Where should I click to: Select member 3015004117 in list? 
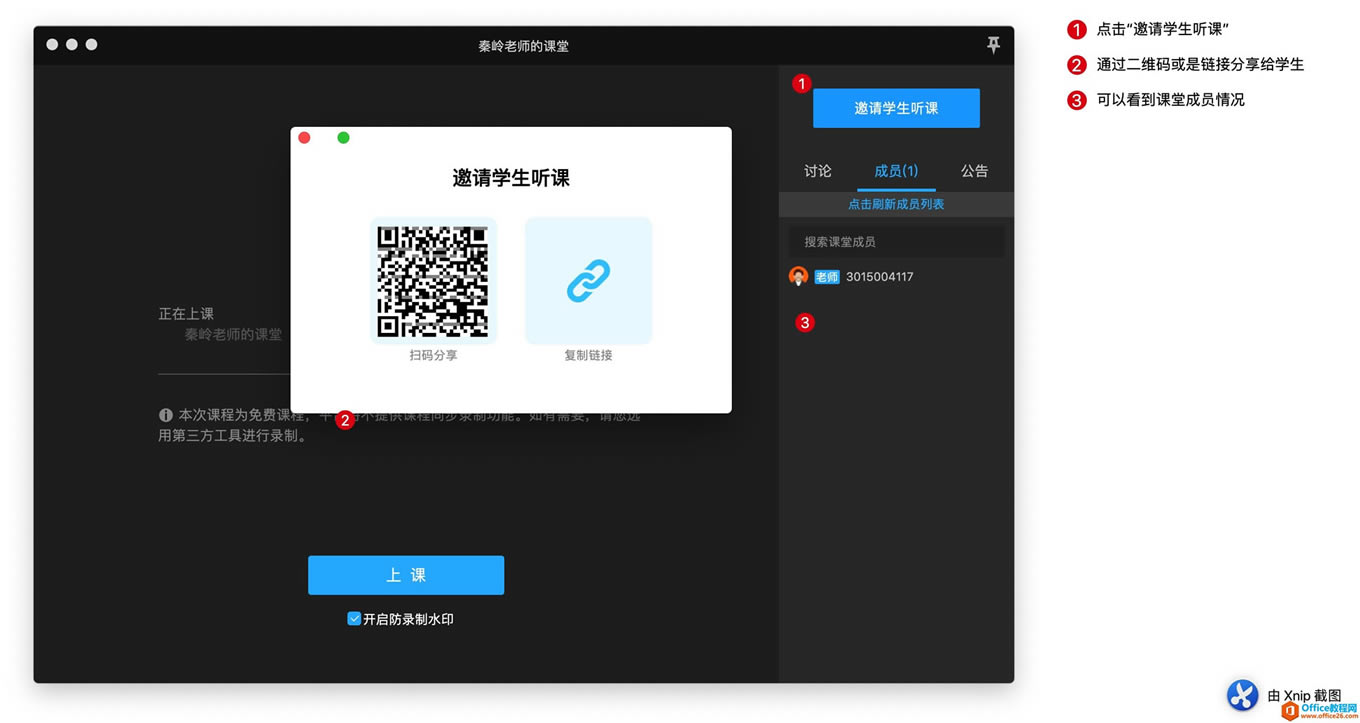click(x=880, y=277)
